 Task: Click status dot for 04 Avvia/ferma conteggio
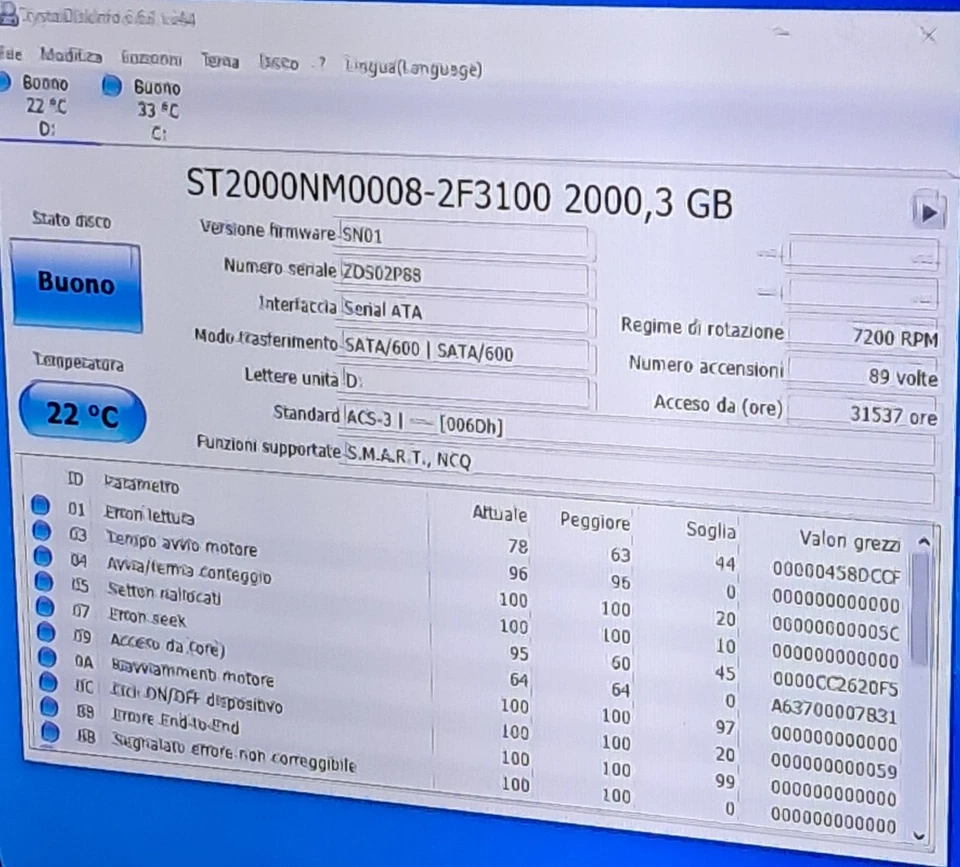43,555
